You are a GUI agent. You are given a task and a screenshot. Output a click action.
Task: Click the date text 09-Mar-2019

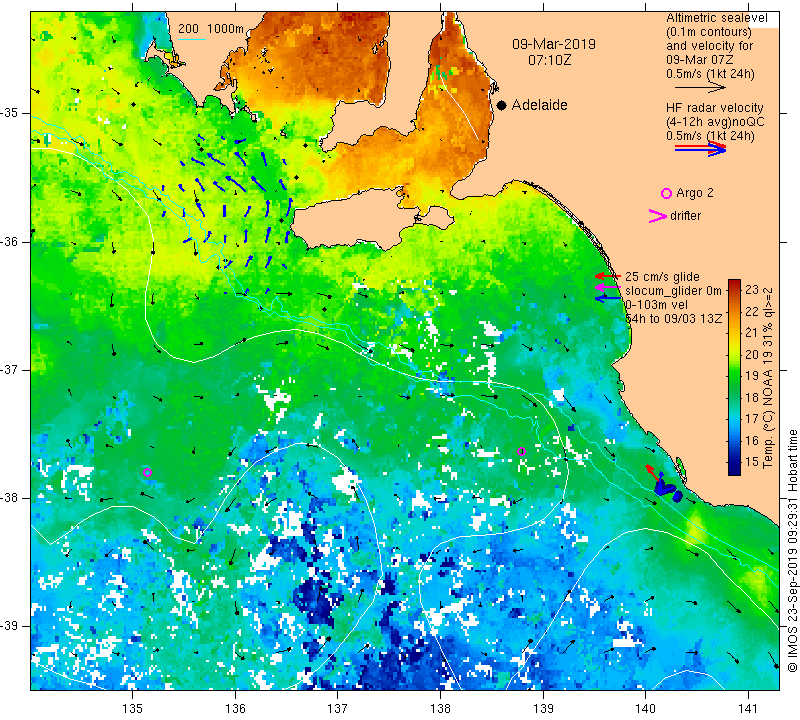coord(554,44)
